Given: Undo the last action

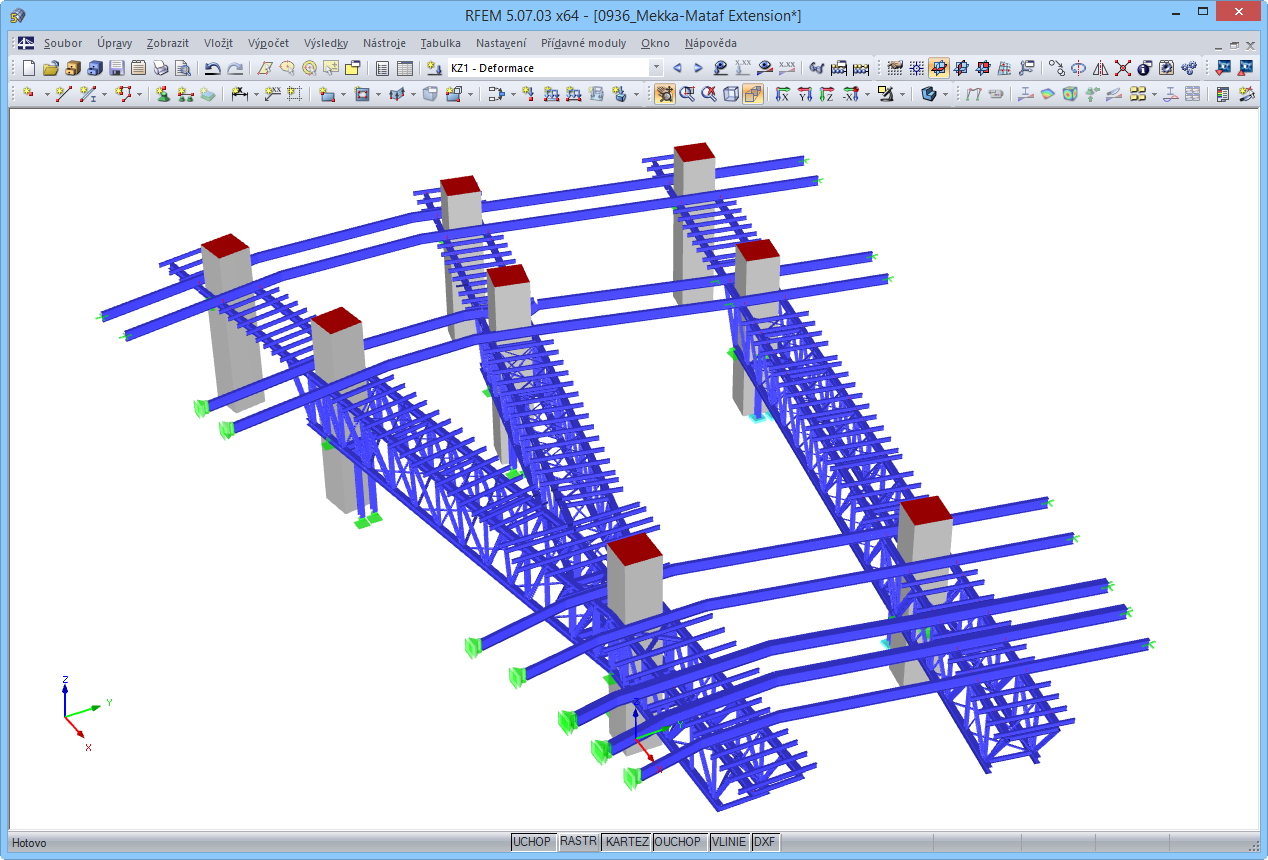Looking at the screenshot, I should click(x=213, y=68).
